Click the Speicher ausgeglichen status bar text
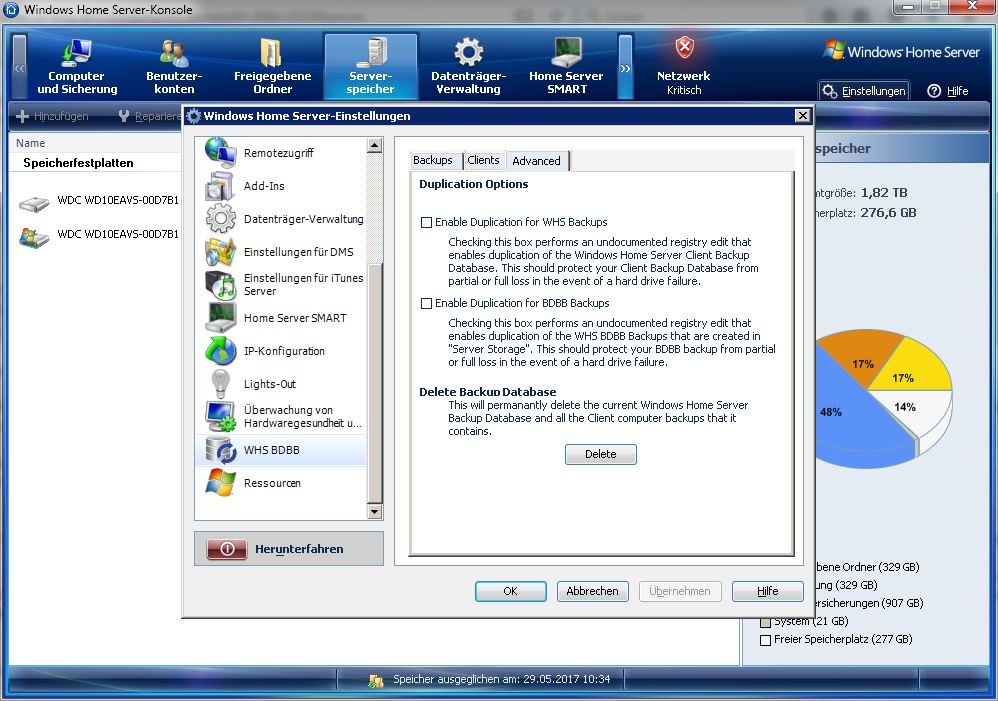 pyautogui.click(x=502, y=679)
